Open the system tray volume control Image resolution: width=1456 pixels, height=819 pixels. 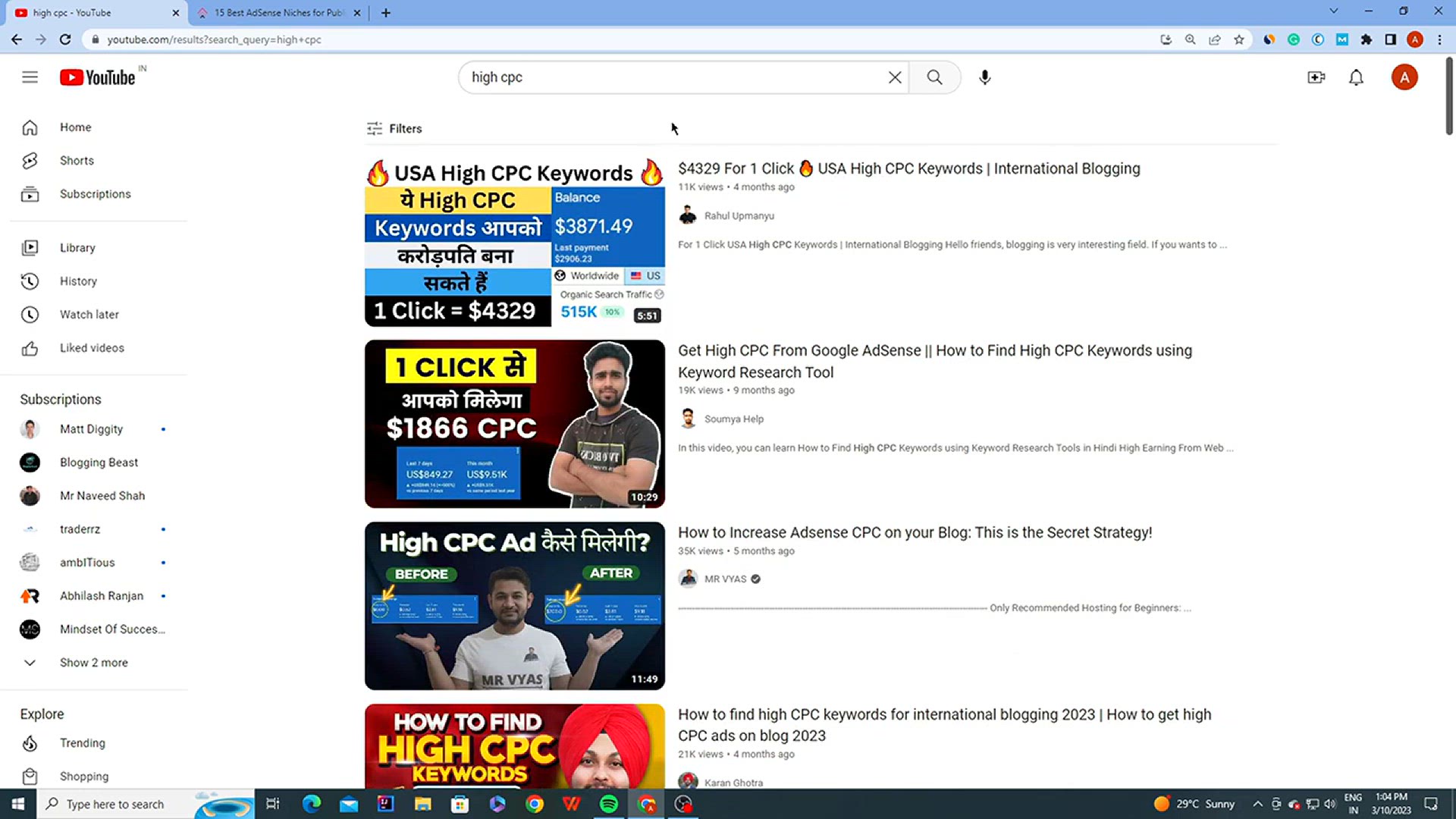coord(1329,804)
